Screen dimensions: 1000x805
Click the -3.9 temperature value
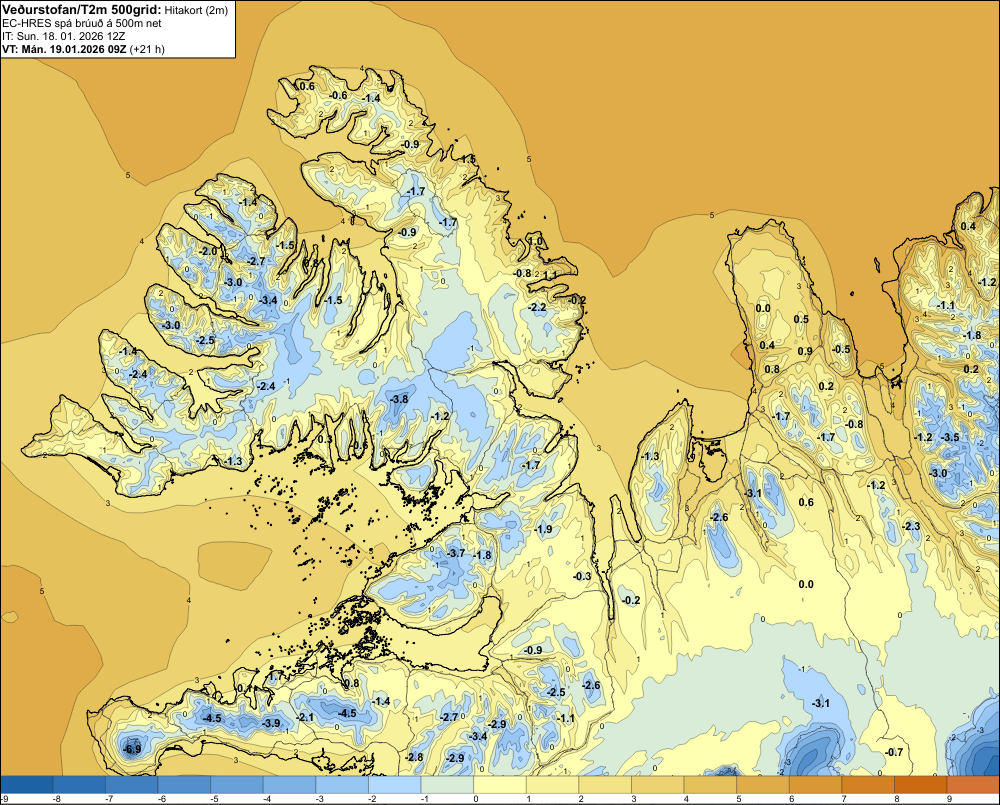pos(272,723)
